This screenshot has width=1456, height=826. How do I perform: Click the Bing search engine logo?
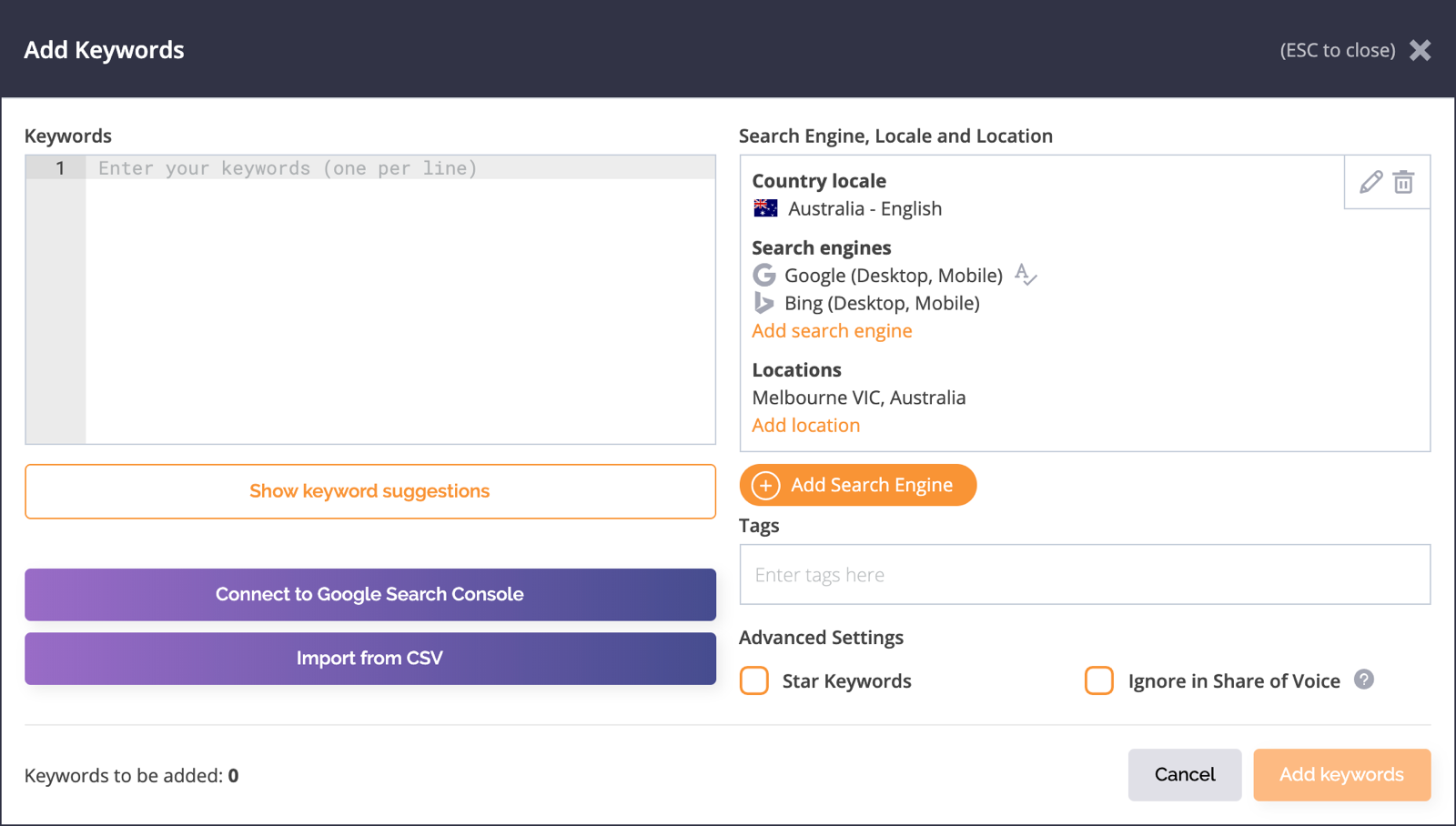[x=764, y=303]
